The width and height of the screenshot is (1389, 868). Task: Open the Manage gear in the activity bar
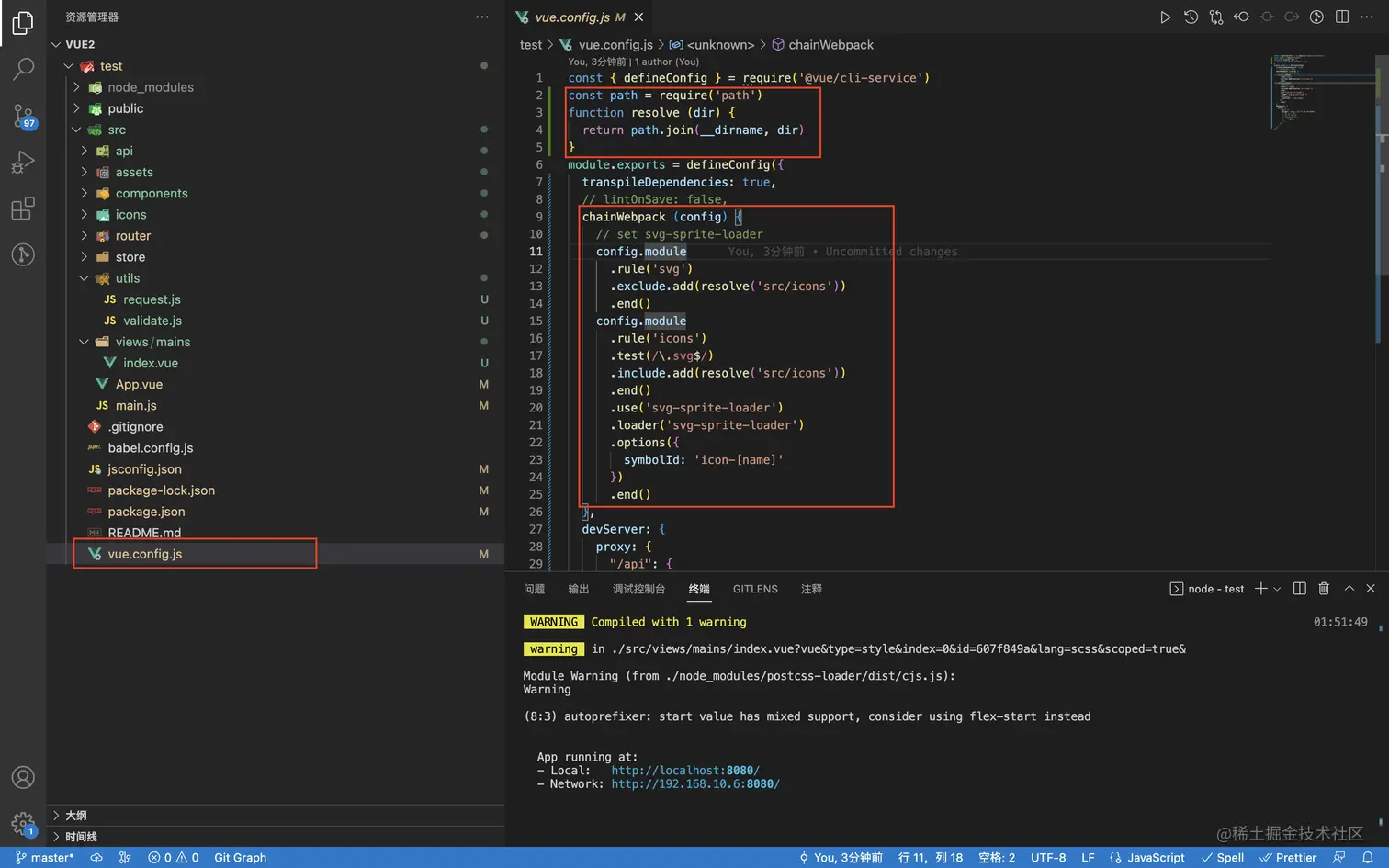pyautogui.click(x=23, y=823)
